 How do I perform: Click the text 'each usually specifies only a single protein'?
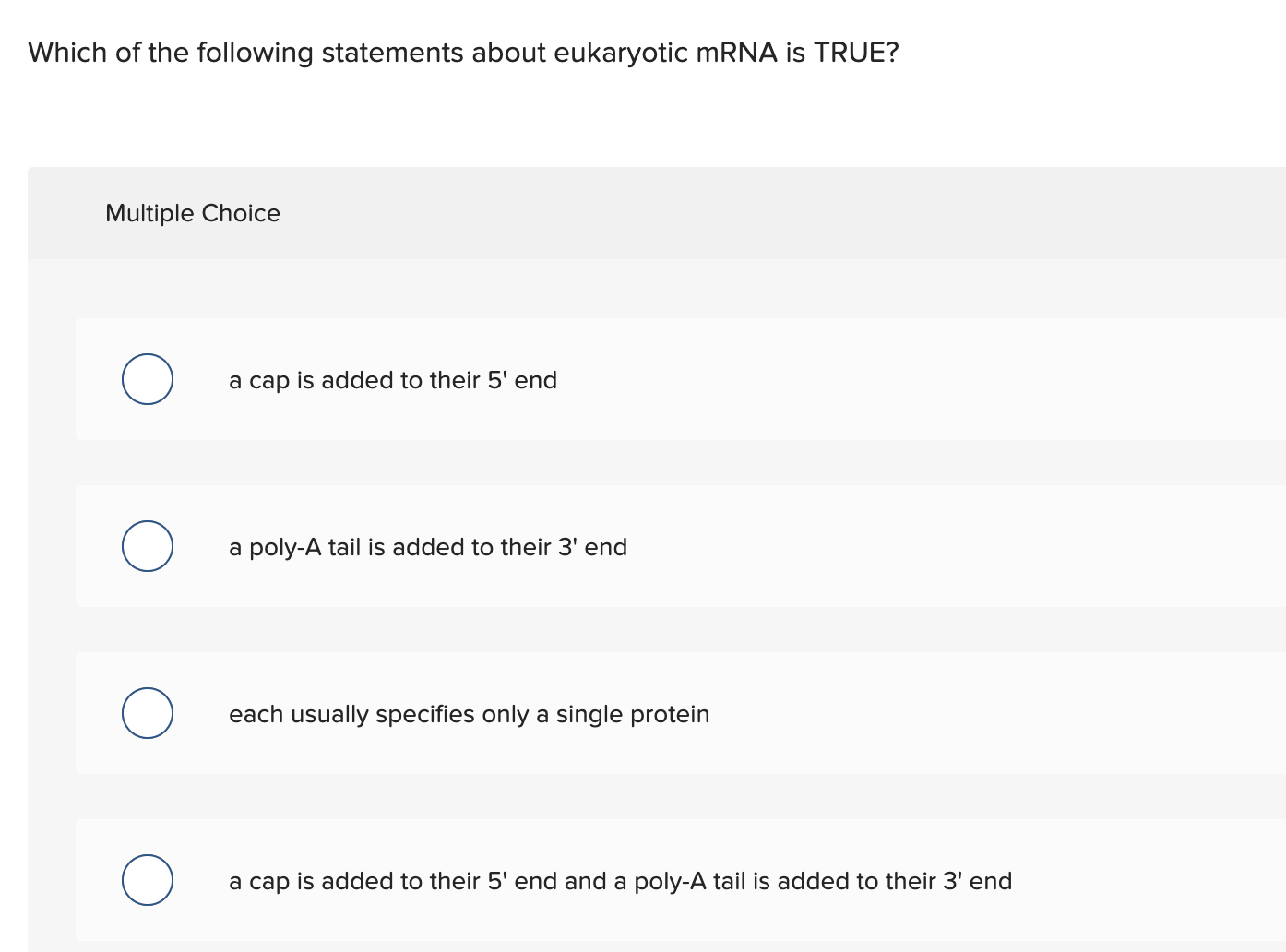point(470,714)
